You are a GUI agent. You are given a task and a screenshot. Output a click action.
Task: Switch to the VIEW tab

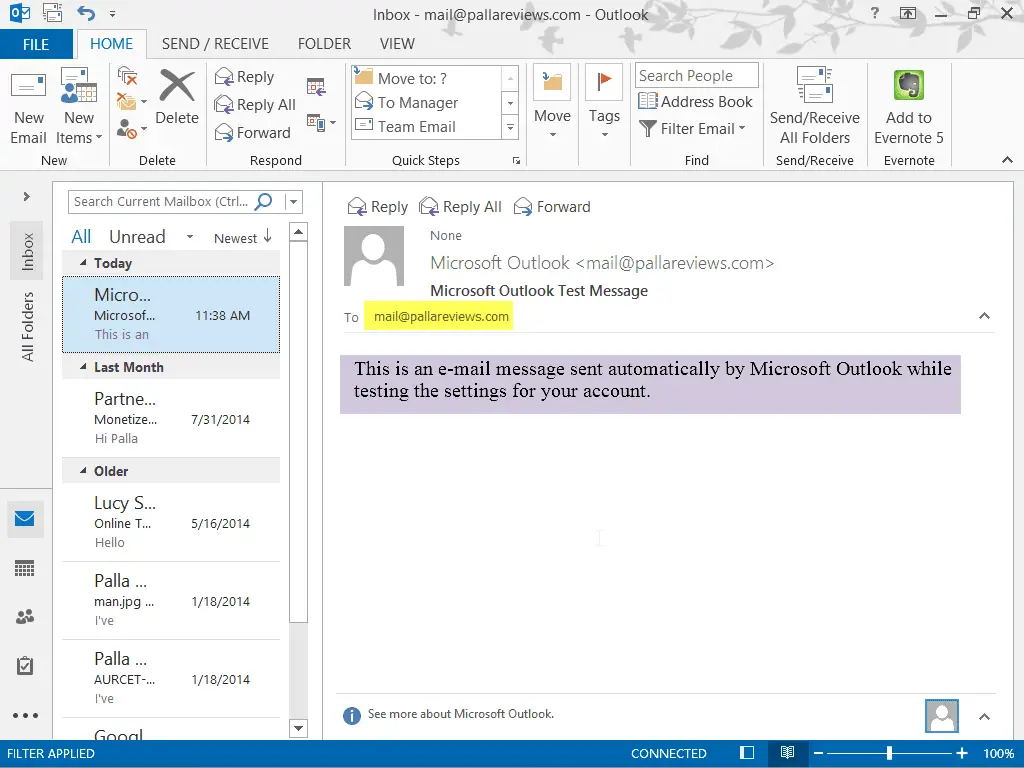(397, 44)
